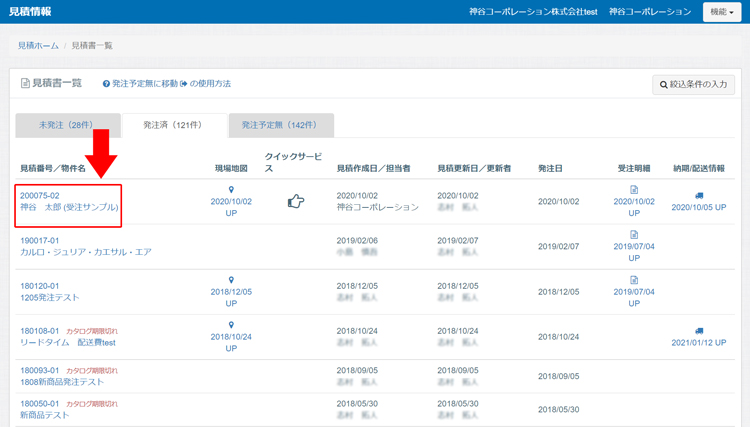The height and width of the screenshot is (427, 750).
Task: Click the 受注明細 column header
Action: coord(634,168)
